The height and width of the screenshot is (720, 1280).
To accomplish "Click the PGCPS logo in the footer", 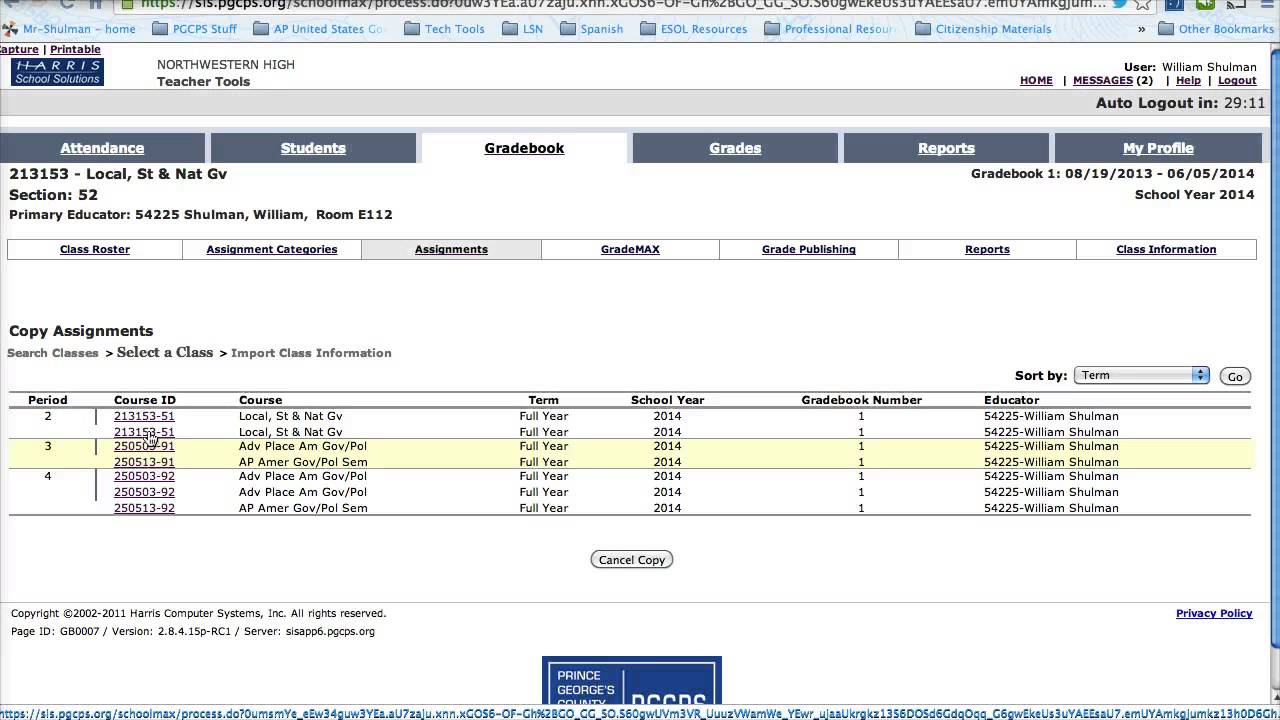I will point(631,682).
